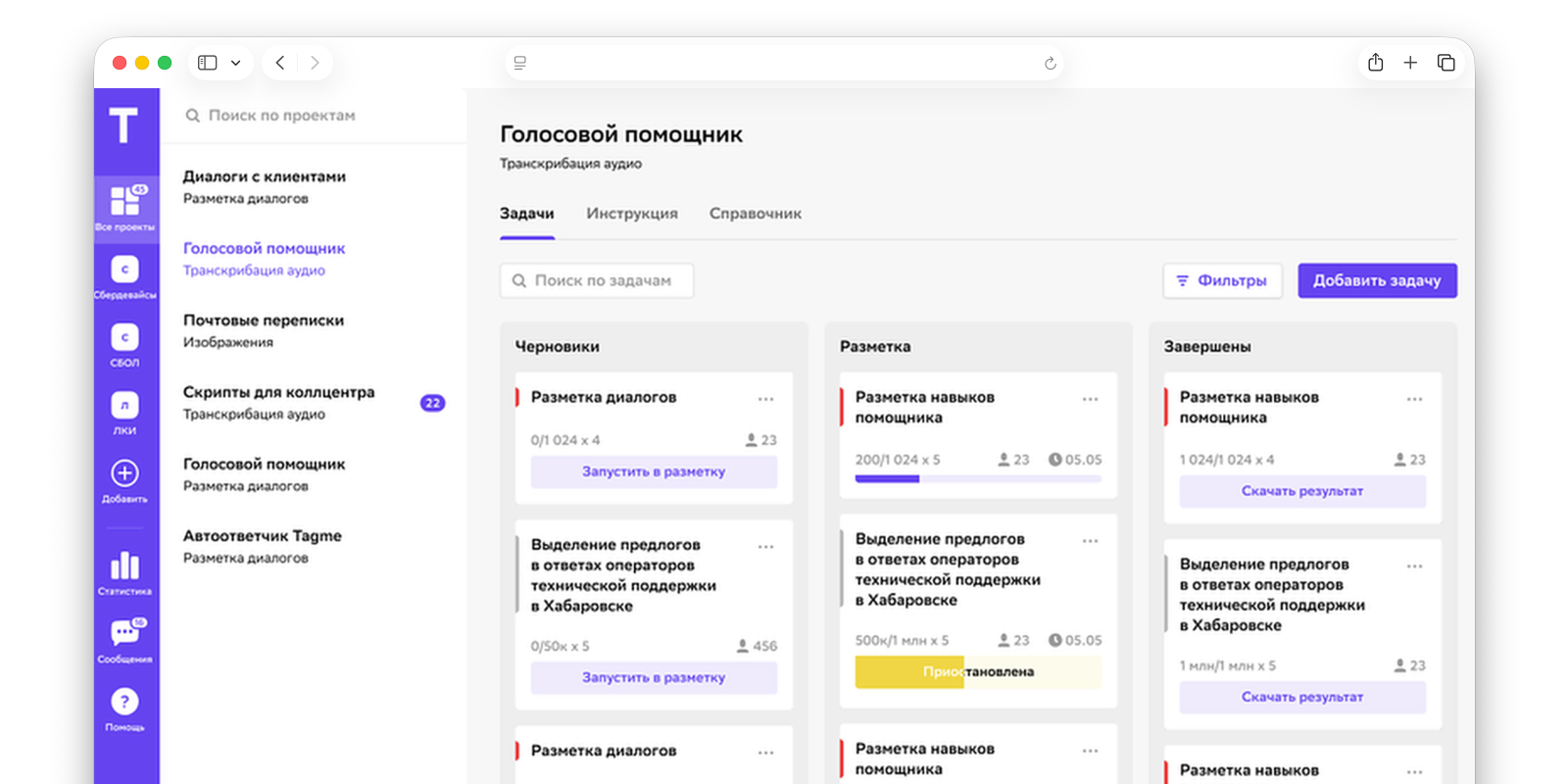
Task: Open menu of first Разметка диалогов draft card
Action: pyautogui.click(x=765, y=399)
